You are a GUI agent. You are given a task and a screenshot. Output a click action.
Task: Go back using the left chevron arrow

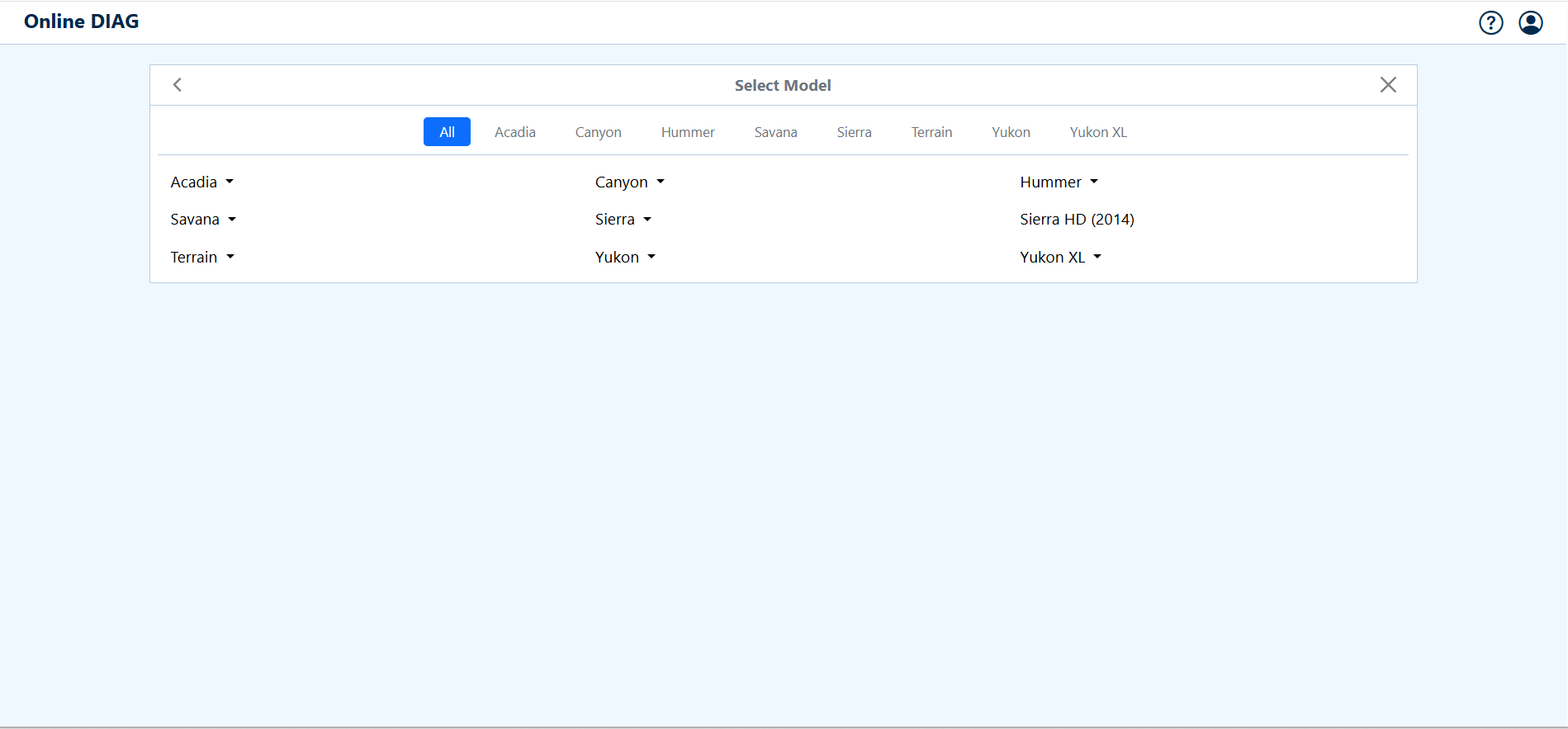coord(178,85)
